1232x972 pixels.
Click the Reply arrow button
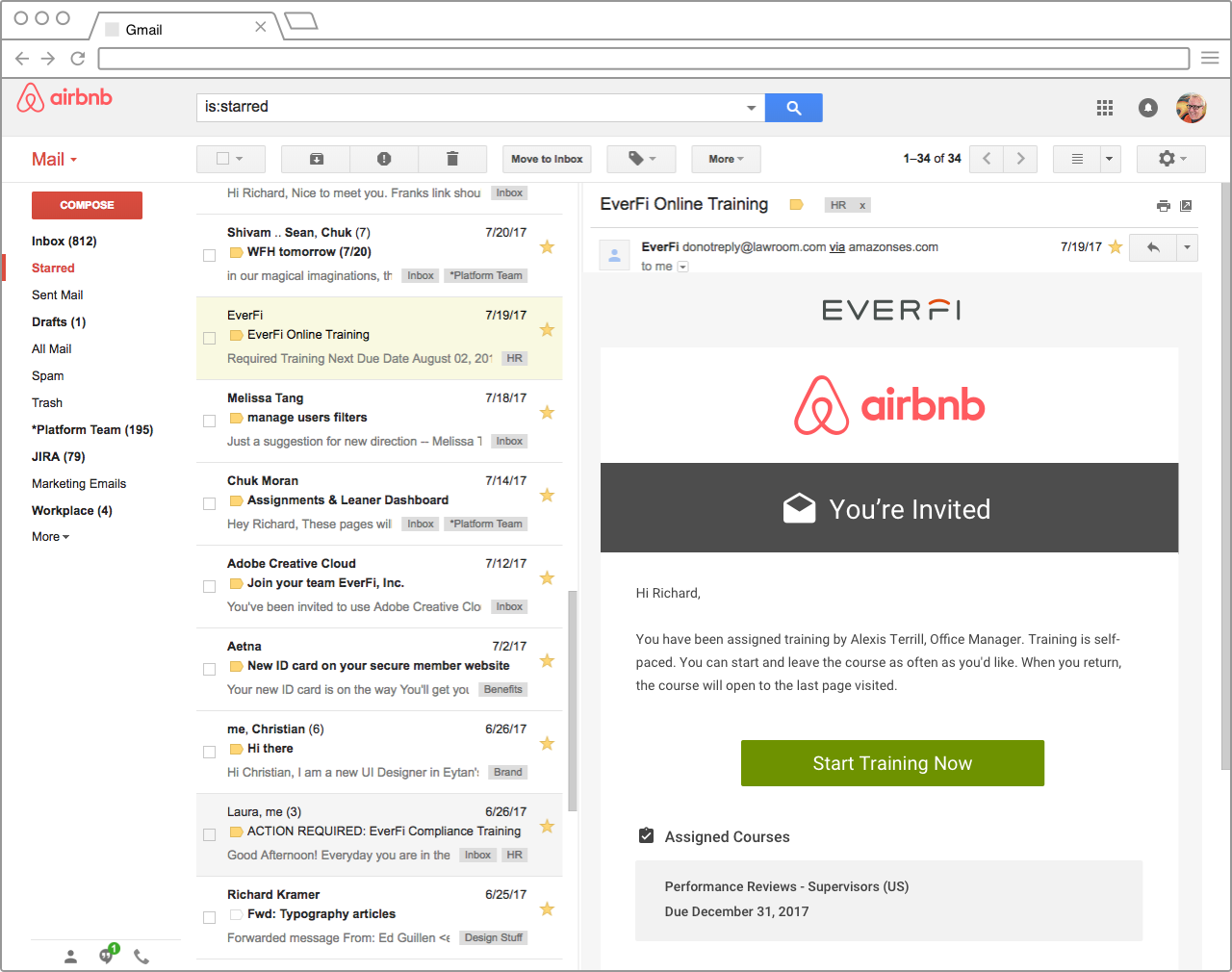(1153, 247)
